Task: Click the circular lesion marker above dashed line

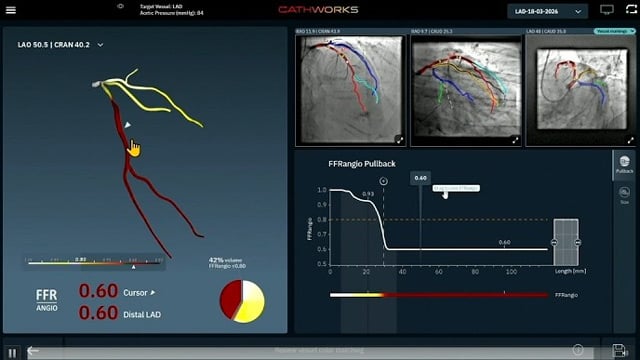Action: 383,181
